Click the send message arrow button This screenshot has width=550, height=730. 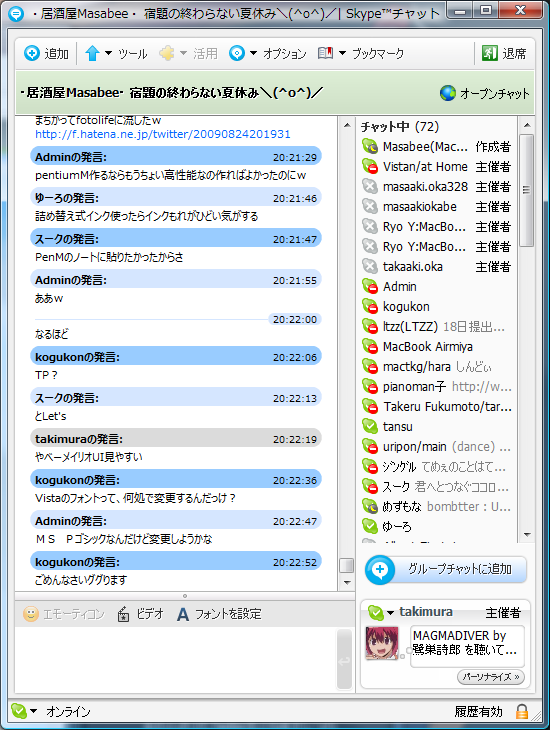pos(344,660)
